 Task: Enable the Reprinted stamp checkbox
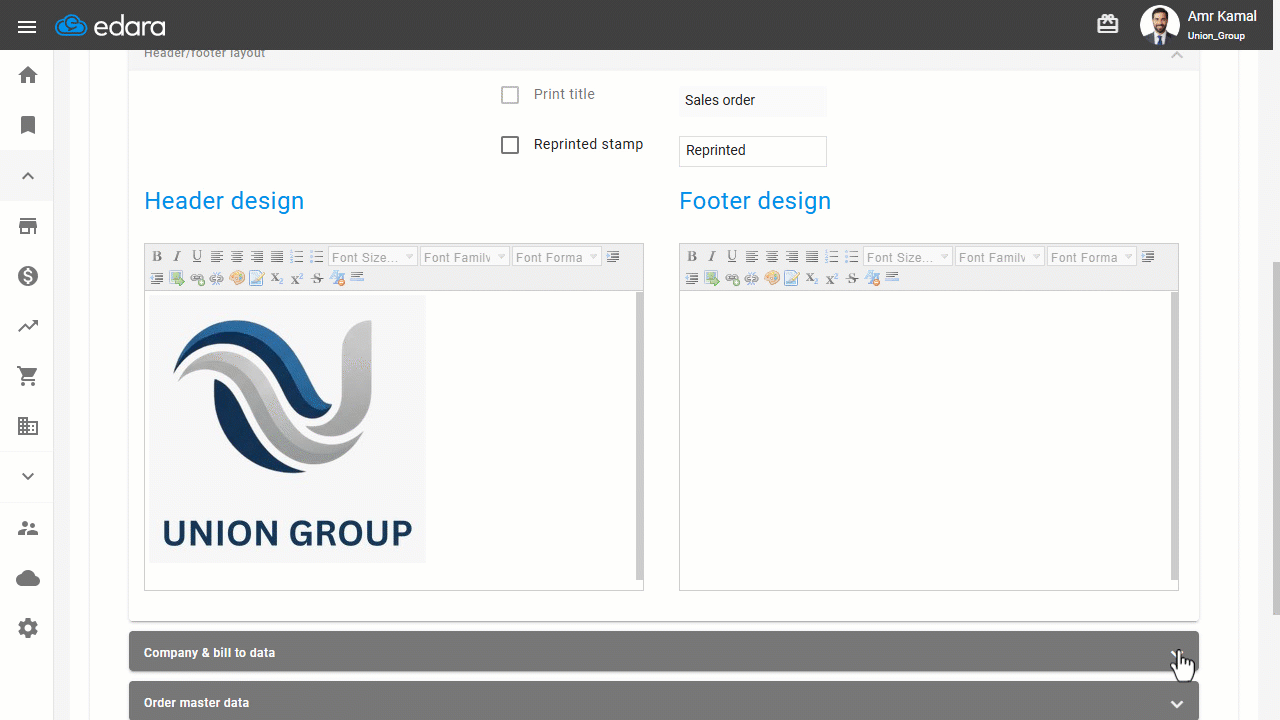tap(510, 145)
